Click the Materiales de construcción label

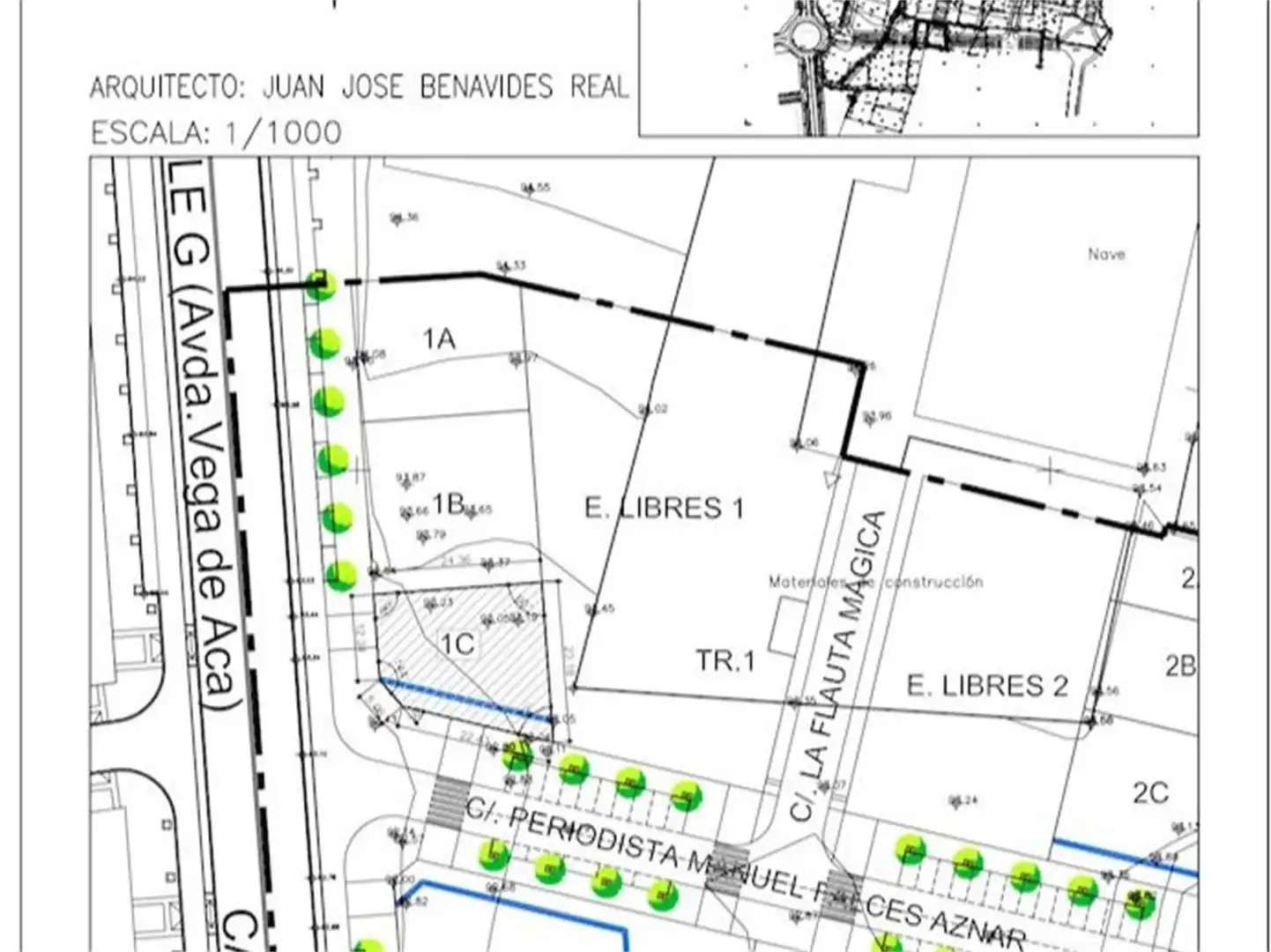875,582
